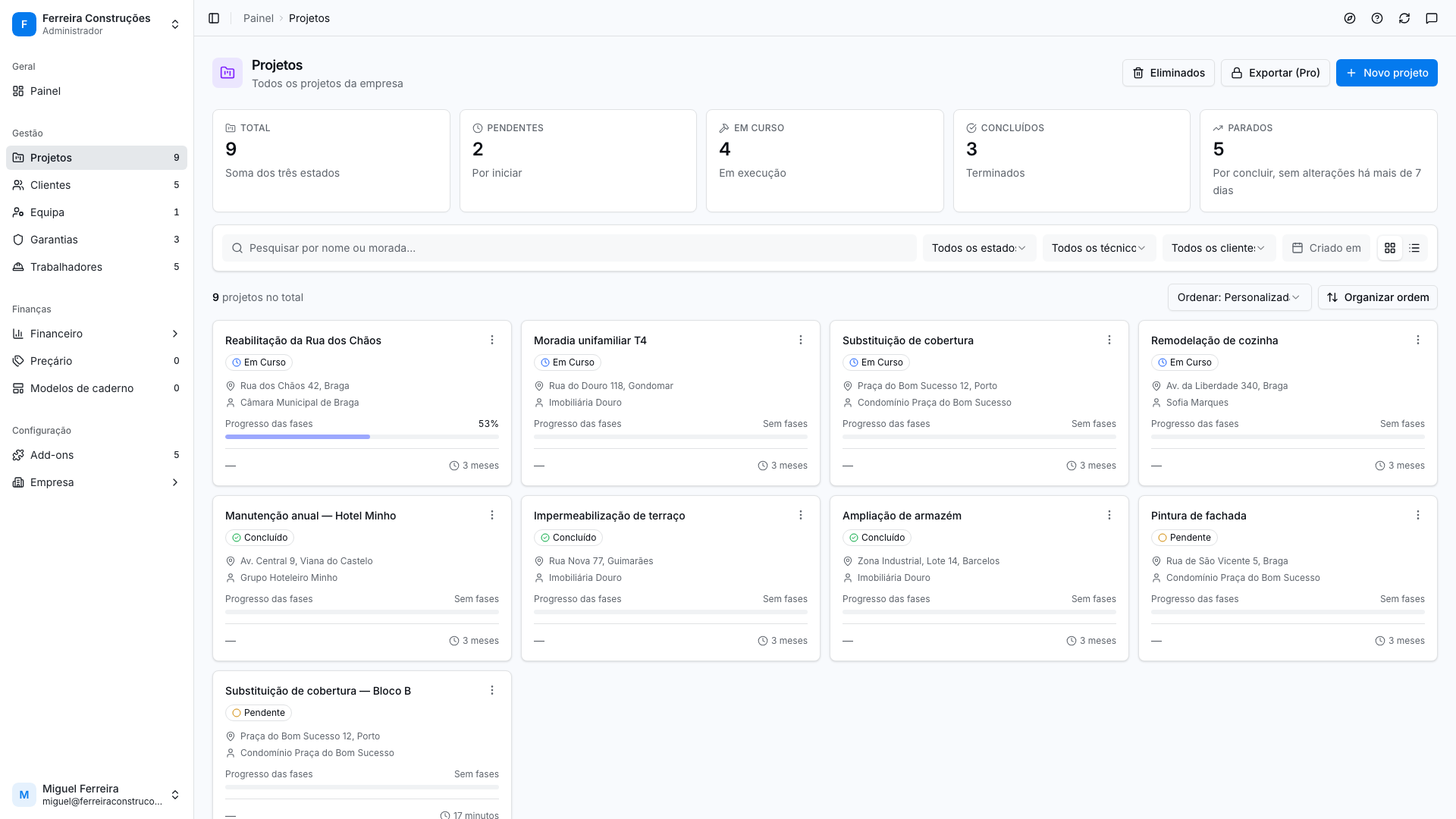Open Miguel Ferreira user account menu
The height and width of the screenshot is (819, 1456).
click(97, 795)
